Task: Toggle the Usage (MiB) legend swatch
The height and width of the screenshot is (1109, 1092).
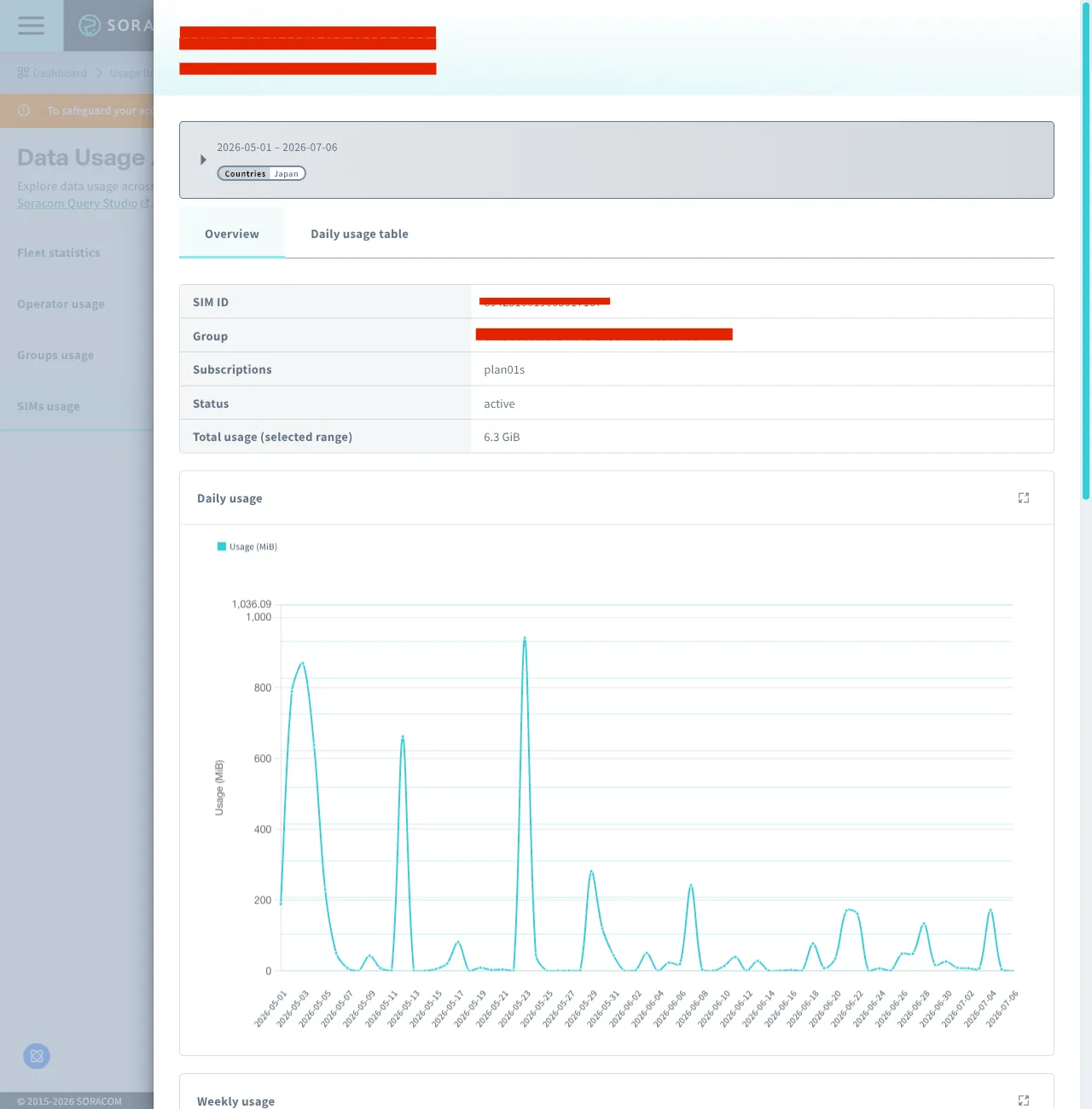Action: click(x=222, y=547)
